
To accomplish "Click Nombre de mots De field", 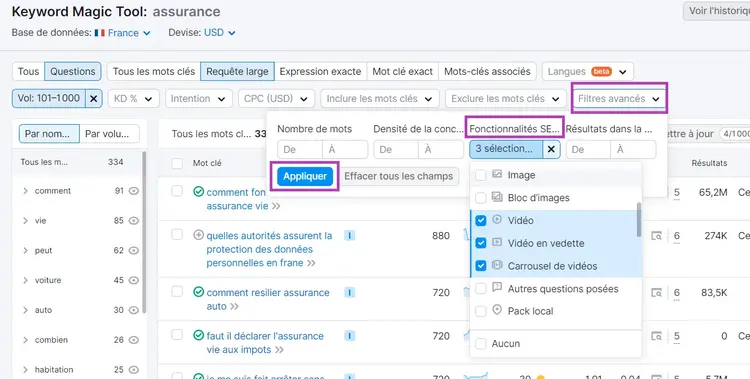I will (x=300, y=149).
